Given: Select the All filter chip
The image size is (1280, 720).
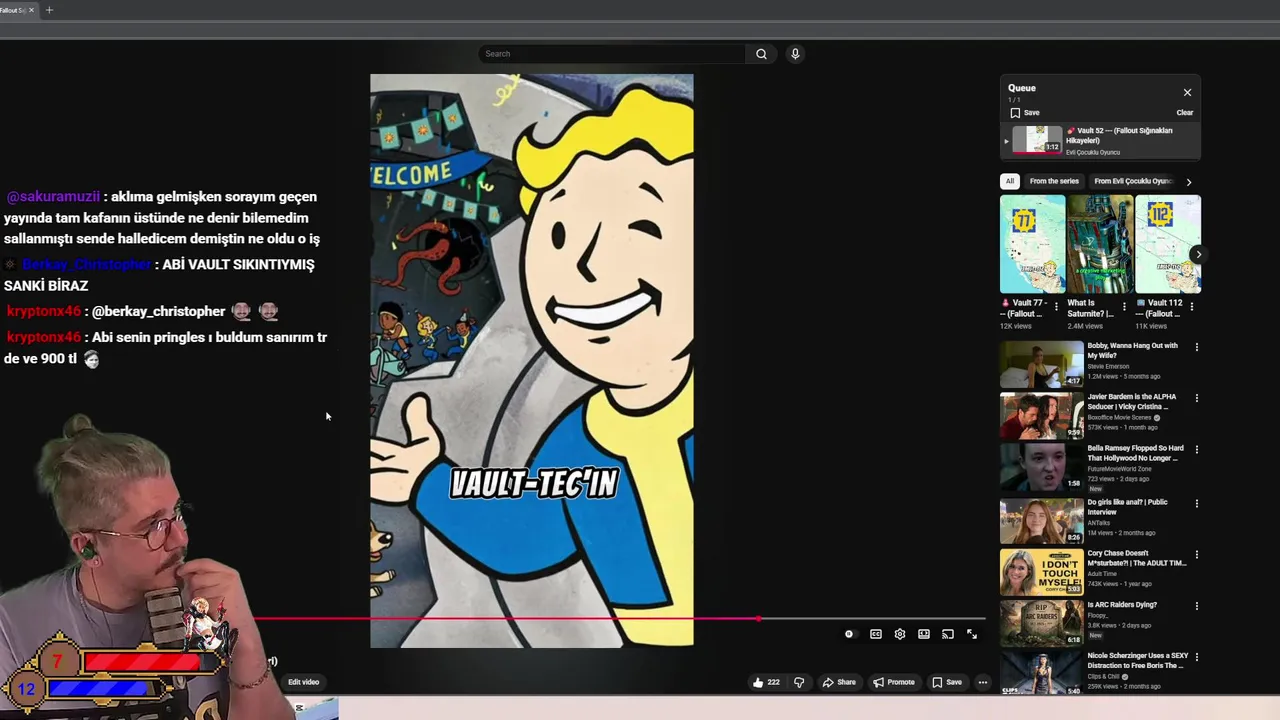Looking at the screenshot, I should click(1009, 181).
